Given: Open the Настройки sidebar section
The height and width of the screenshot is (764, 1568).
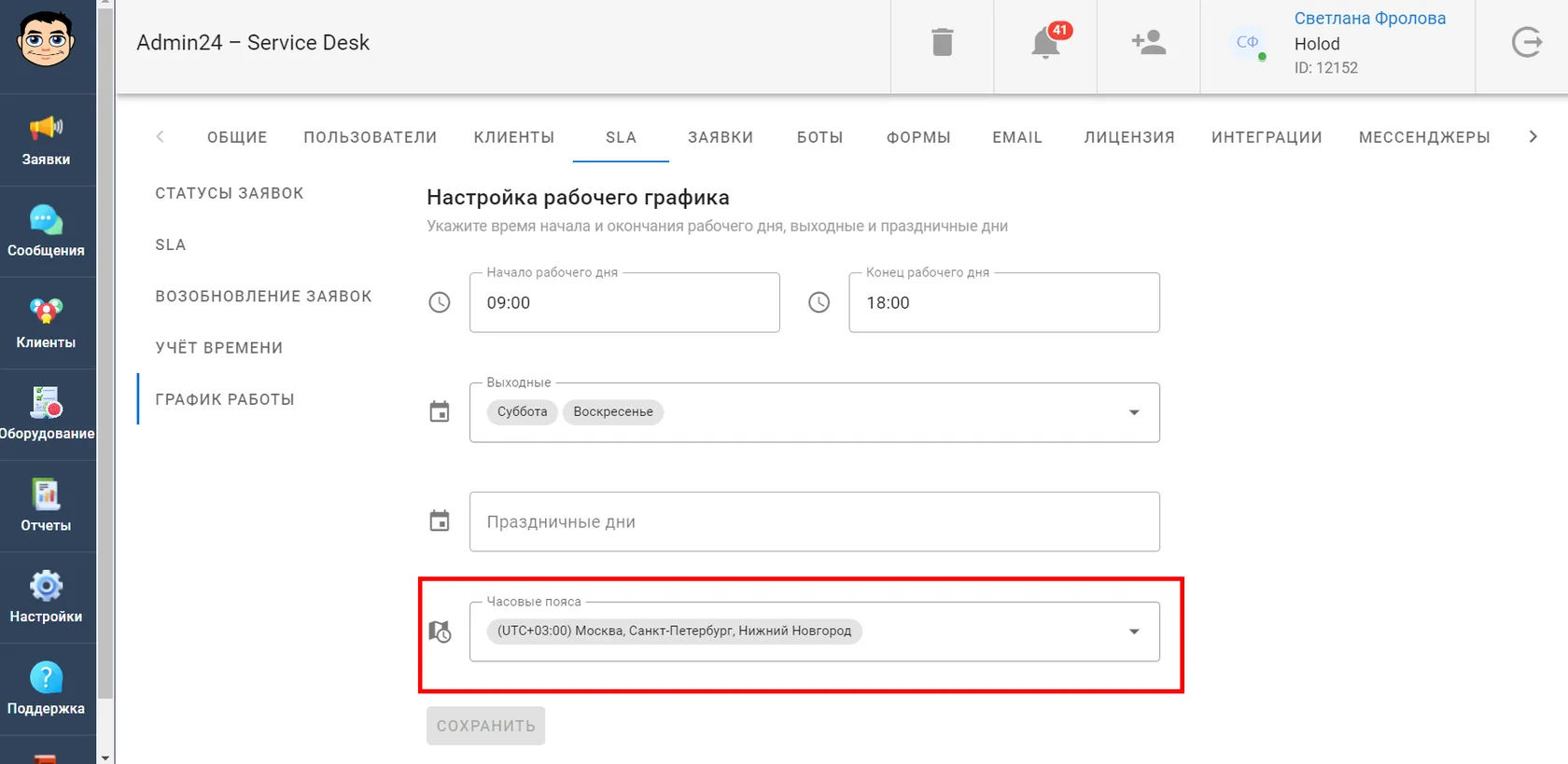Looking at the screenshot, I should (x=46, y=597).
